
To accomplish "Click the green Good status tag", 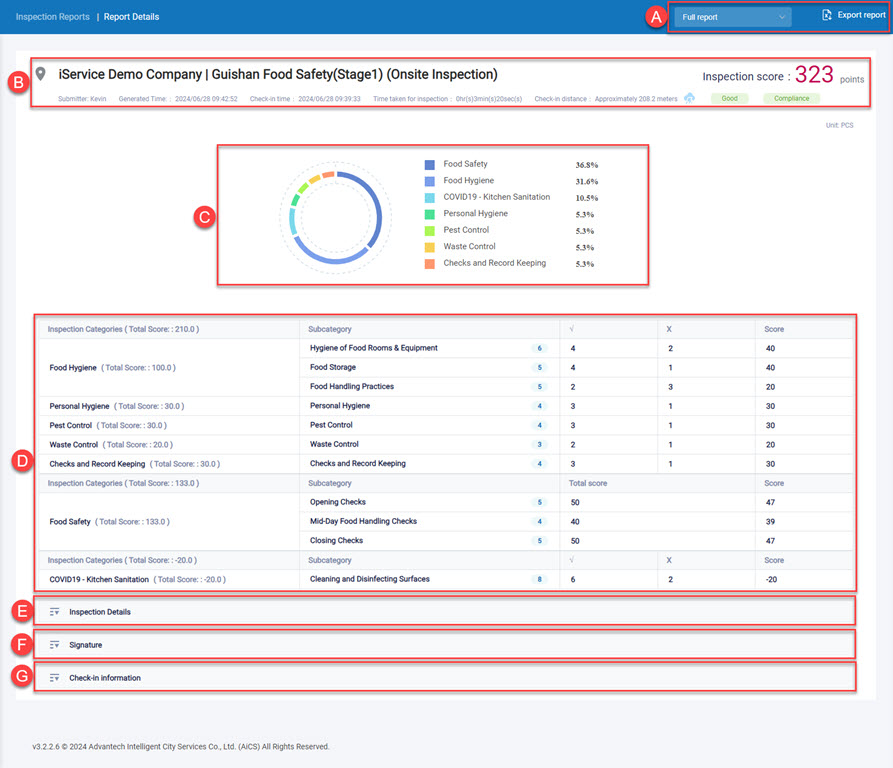I will [x=729, y=98].
